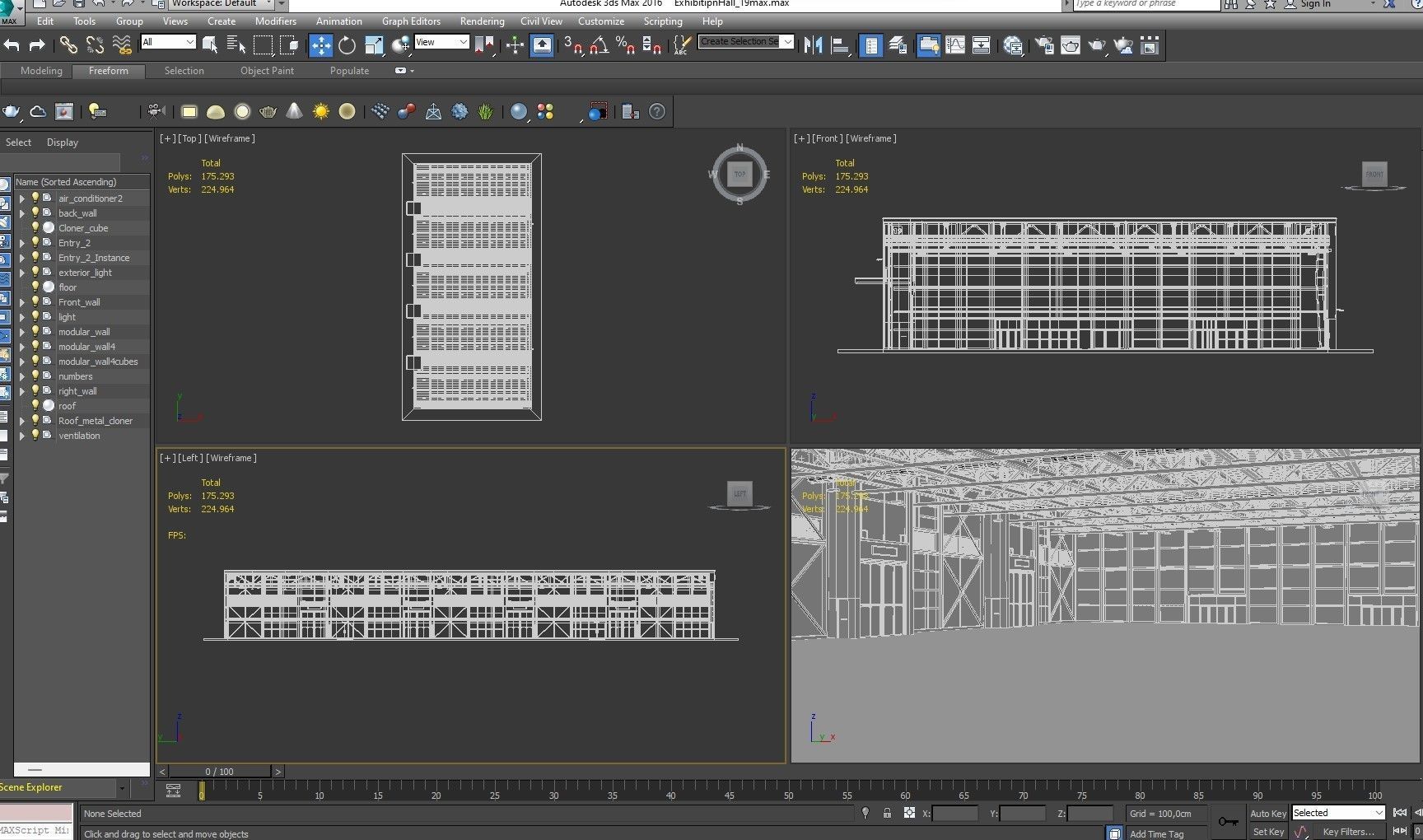Click the Undo arrow in toolbar
This screenshot has width=1423, height=840.
pyautogui.click(x=12, y=45)
